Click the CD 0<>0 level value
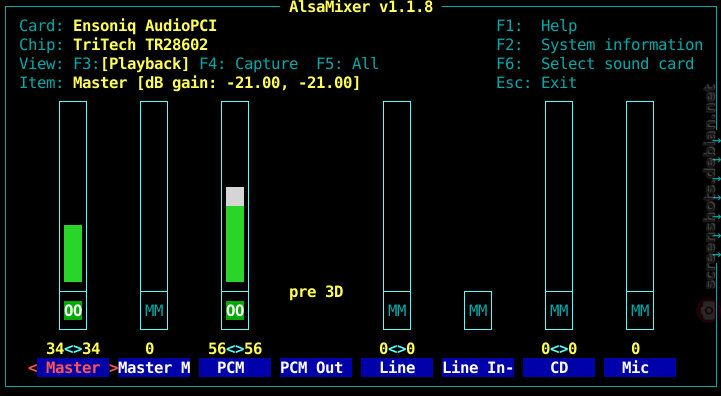 [x=559, y=349]
